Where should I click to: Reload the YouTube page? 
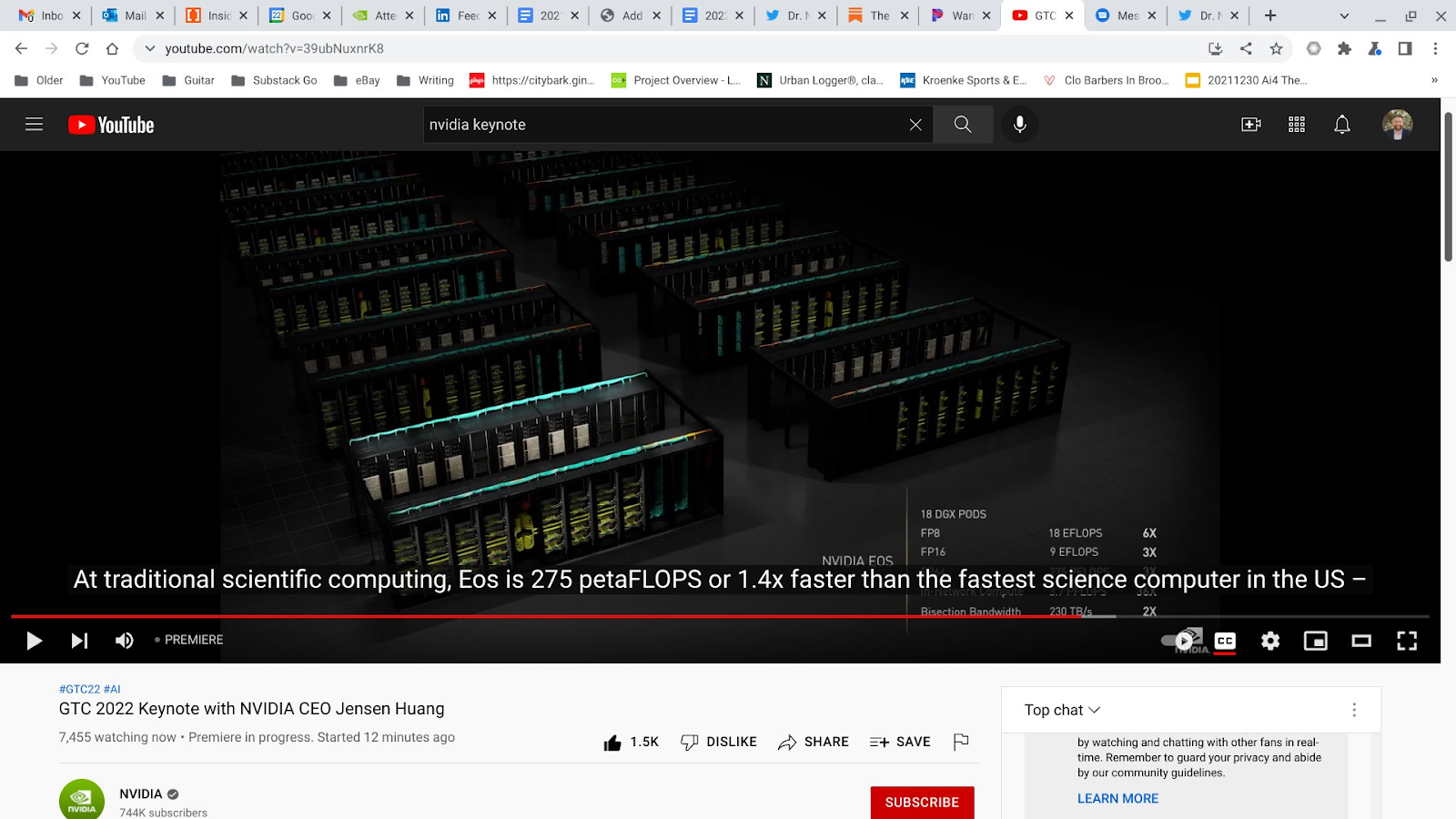pos(82,49)
